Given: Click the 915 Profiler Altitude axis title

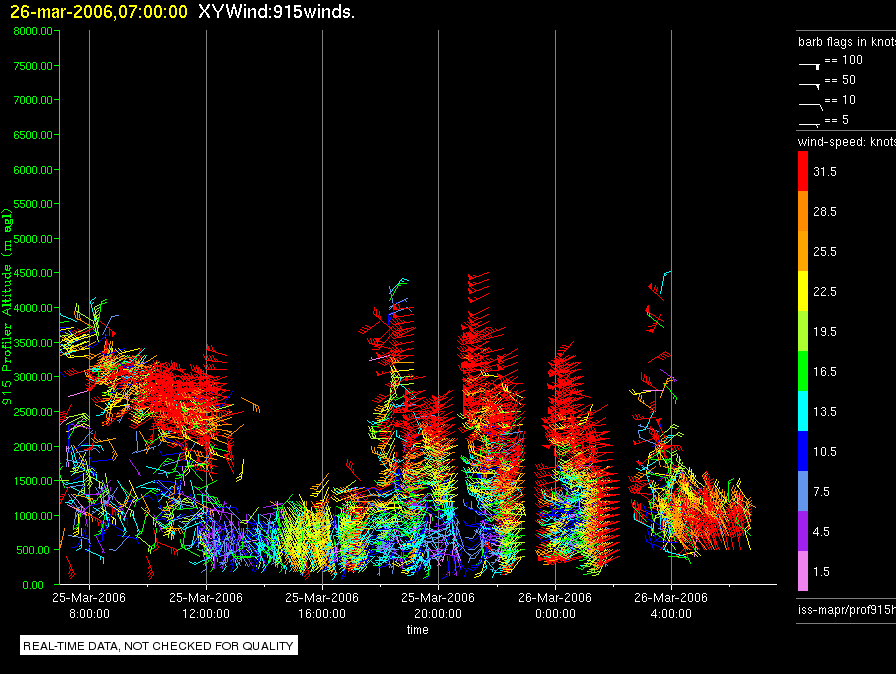Looking at the screenshot, I should [7, 307].
